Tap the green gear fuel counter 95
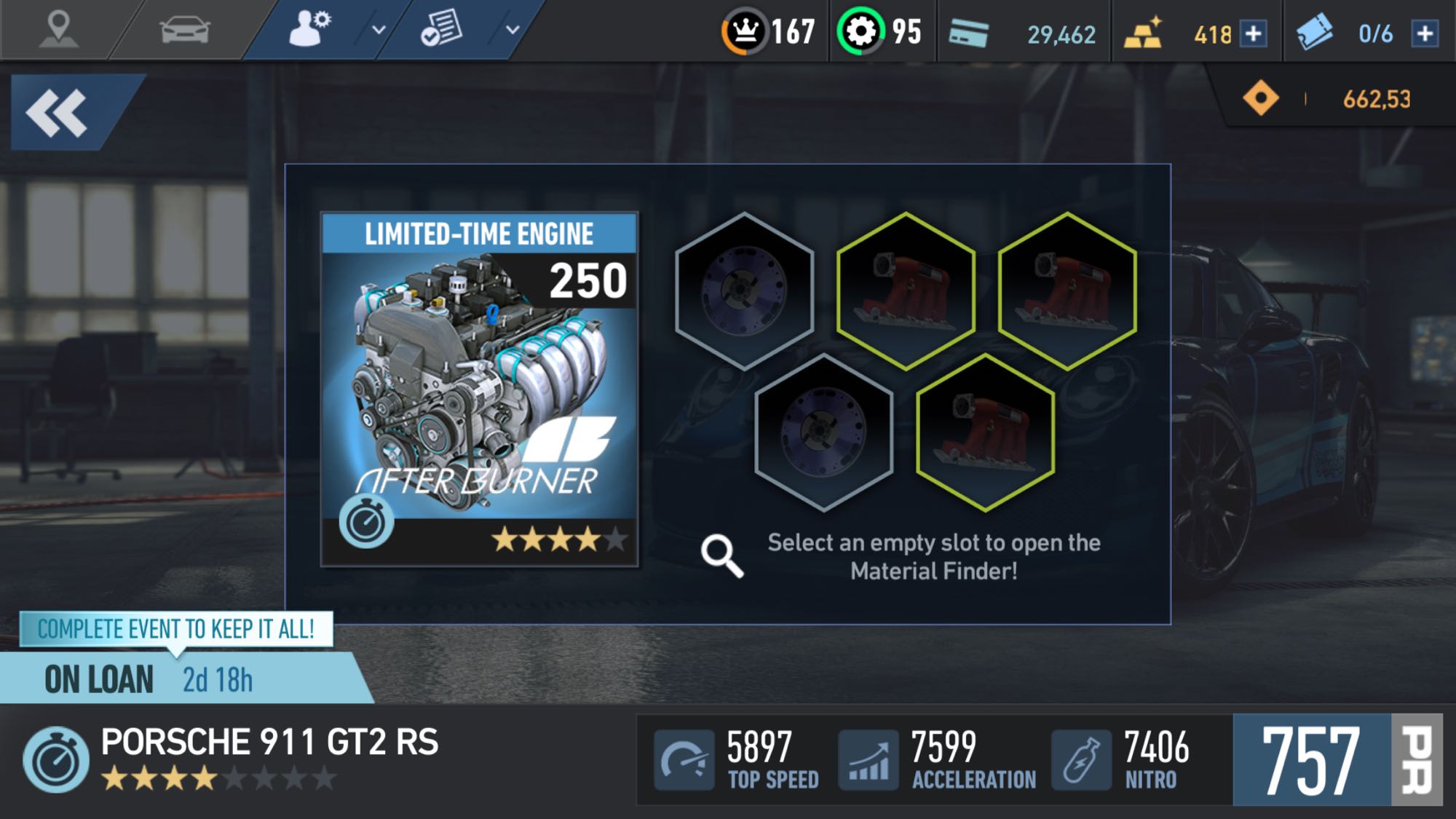This screenshot has height=819, width=1456. click(x=880, y=31)
